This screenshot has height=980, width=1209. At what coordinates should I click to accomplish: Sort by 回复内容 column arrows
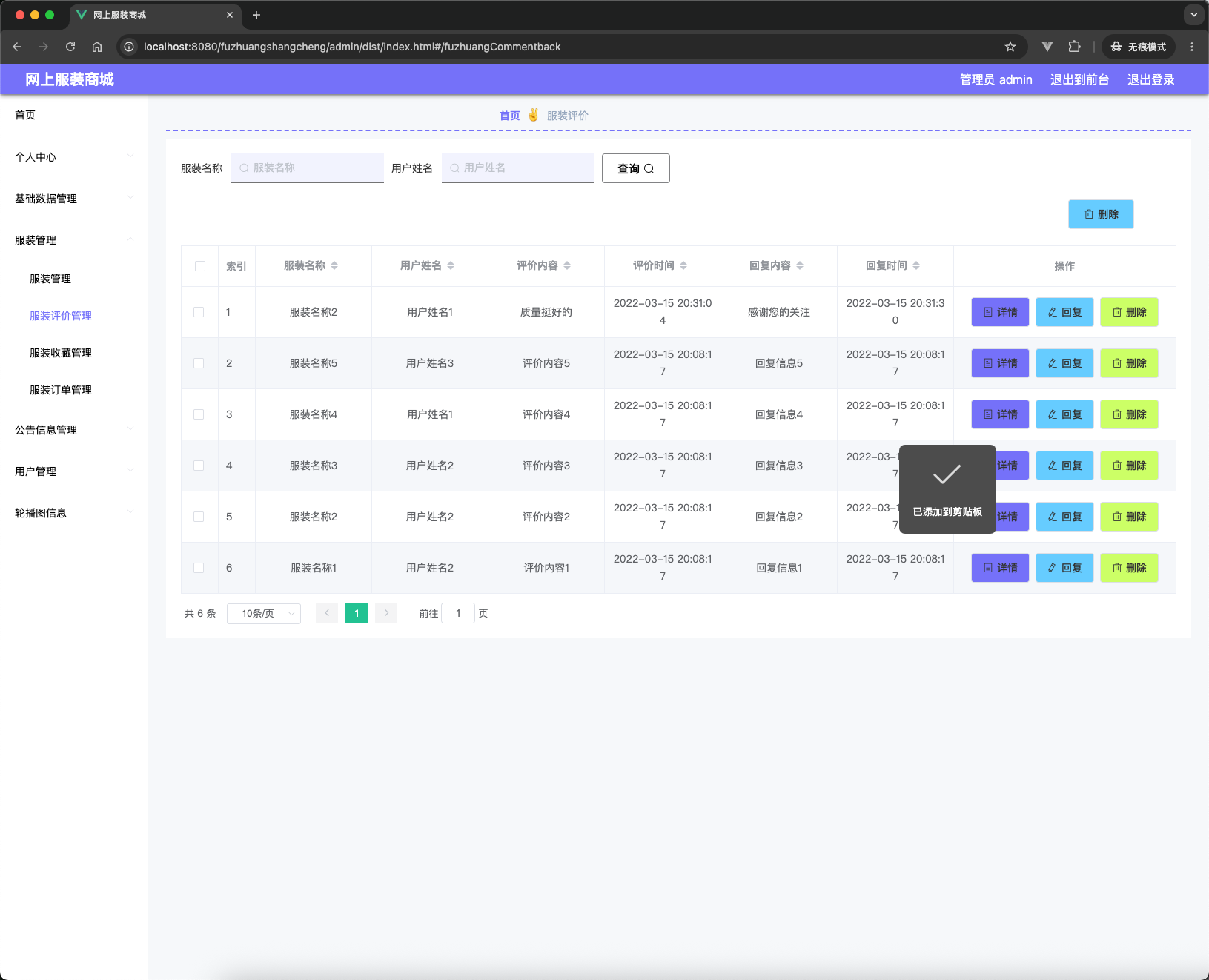(x=800, y=265)
